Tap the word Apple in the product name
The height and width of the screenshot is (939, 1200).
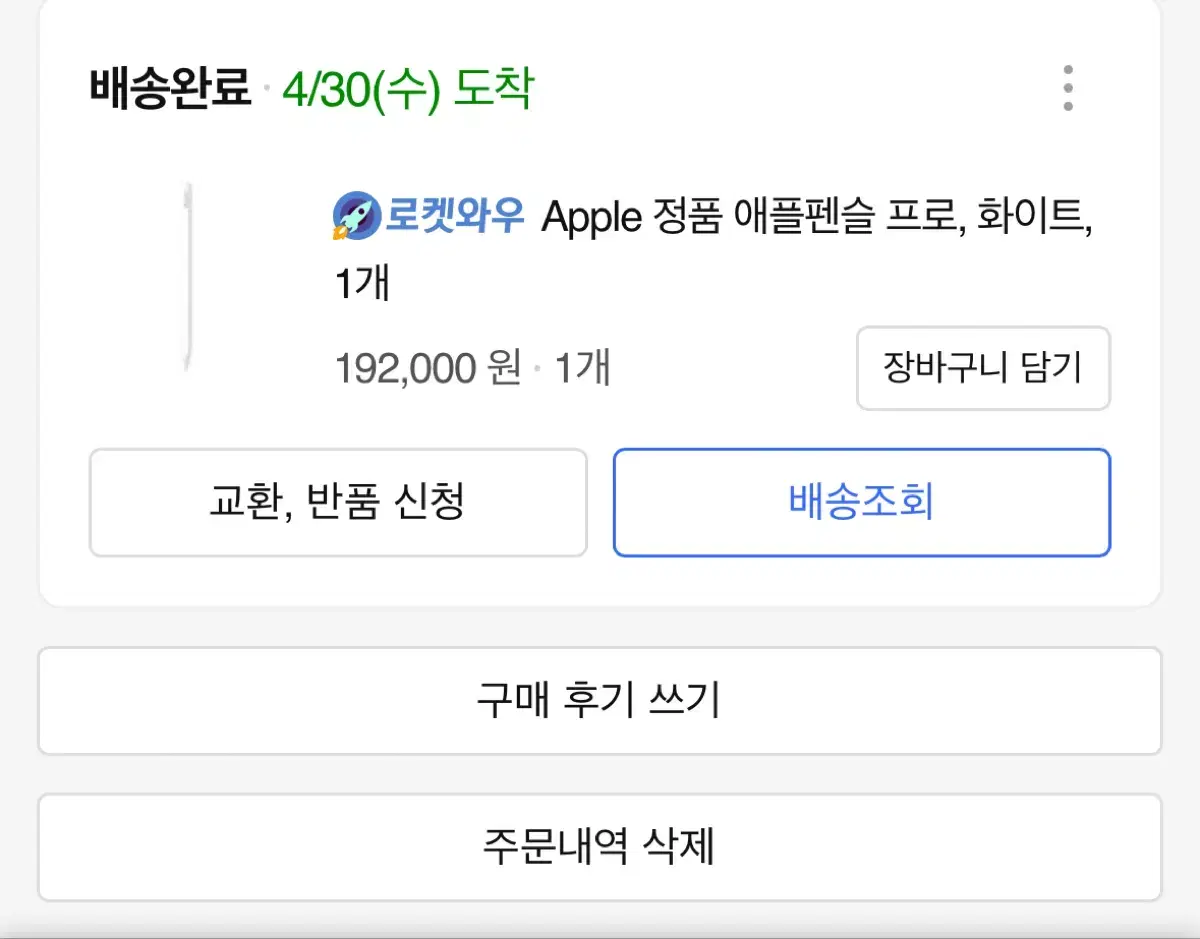591,218
